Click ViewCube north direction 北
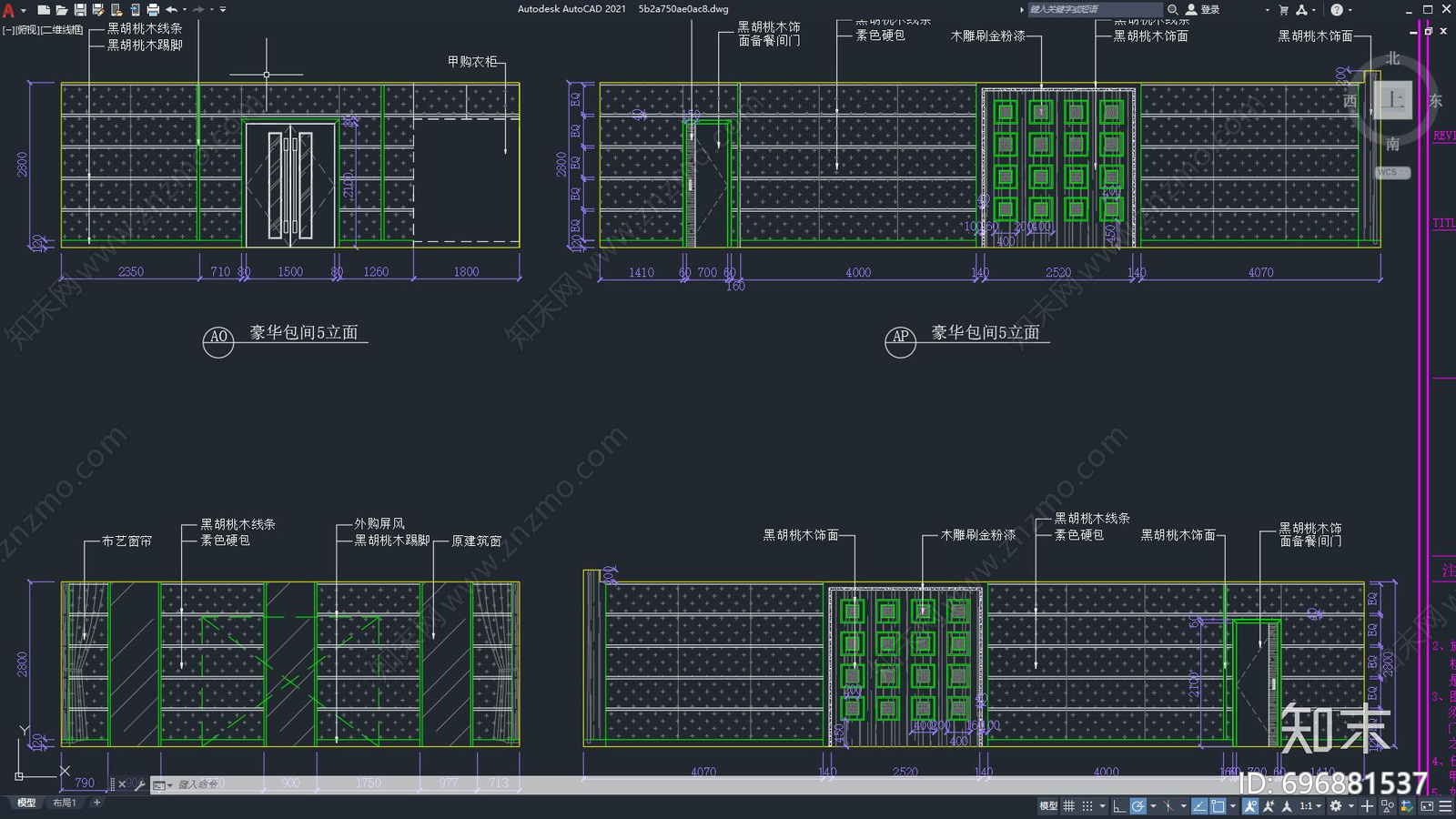Image resolution: width=1456 pixels, height=819 pixels. (x=1393, y=58)
